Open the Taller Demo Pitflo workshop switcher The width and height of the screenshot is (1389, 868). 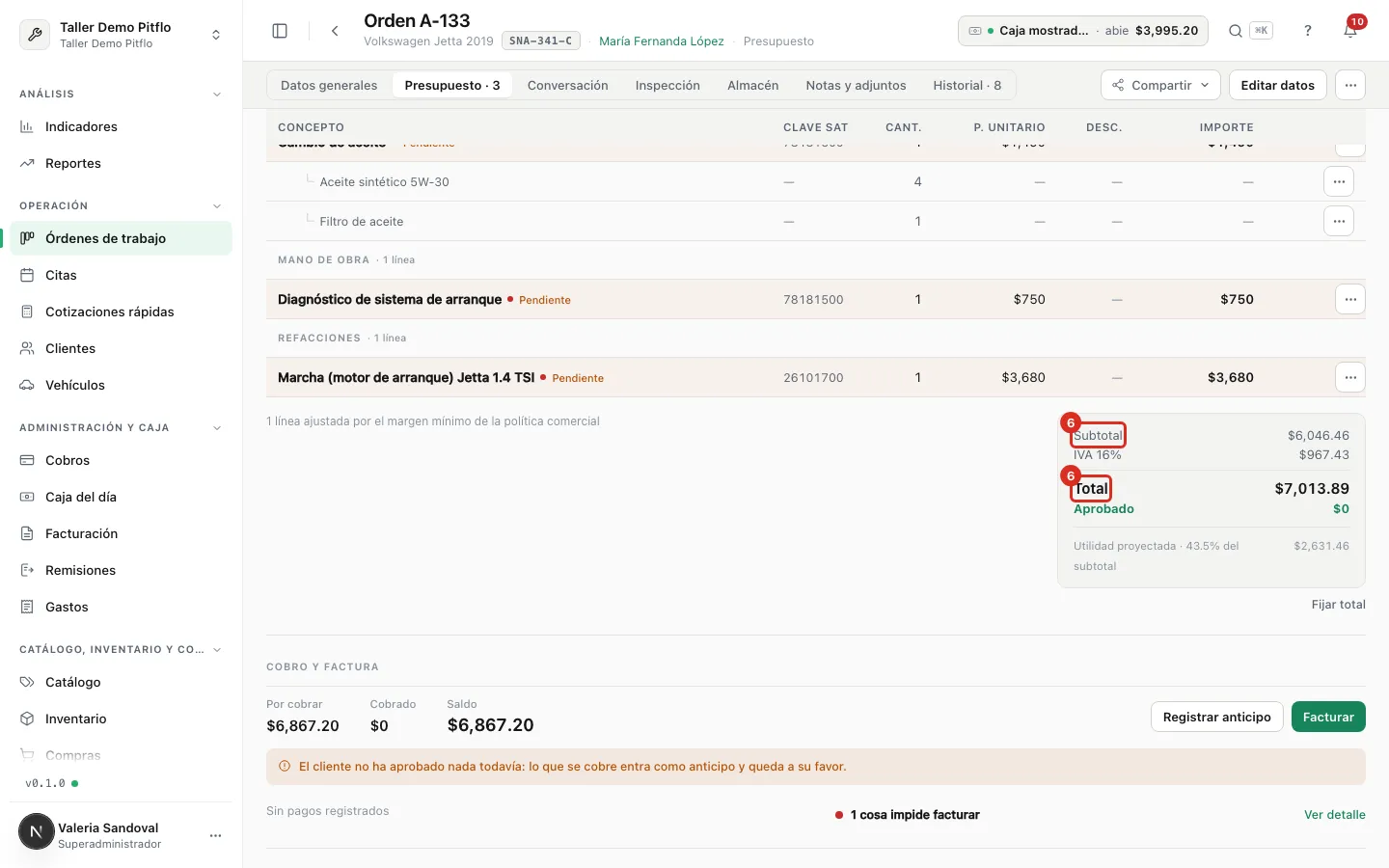pyautogui.click(x=122, y=35)
